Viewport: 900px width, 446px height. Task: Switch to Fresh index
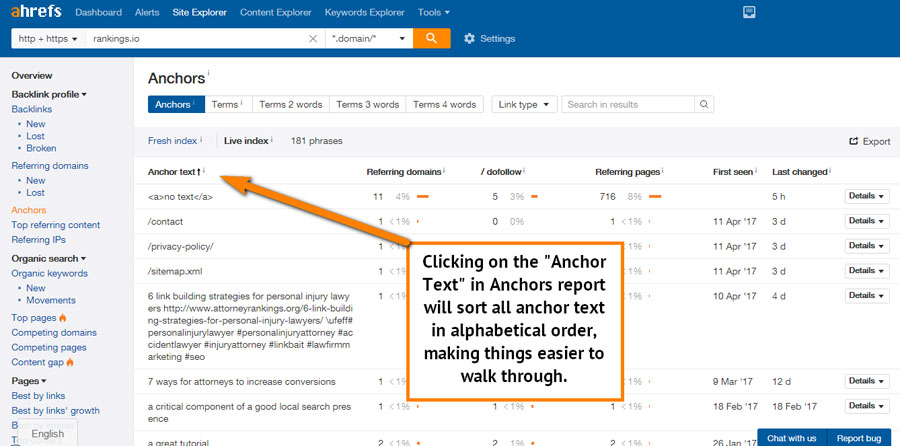coord(172,141)
